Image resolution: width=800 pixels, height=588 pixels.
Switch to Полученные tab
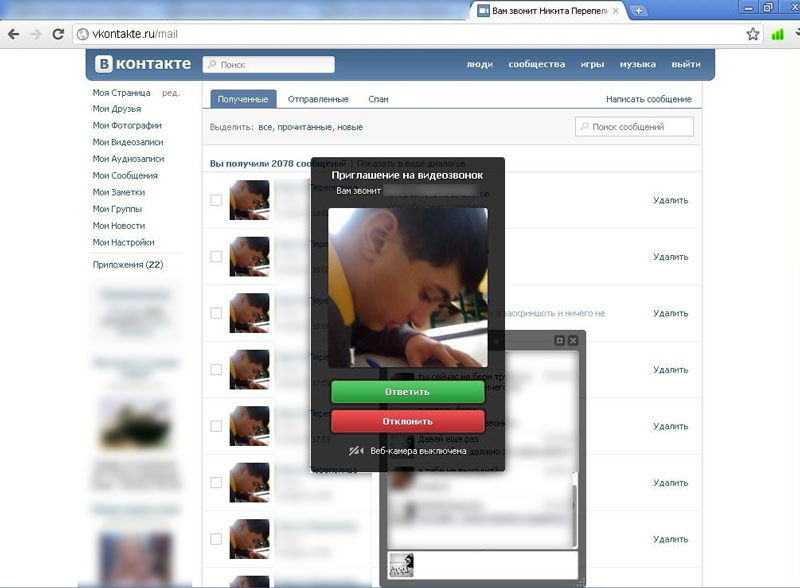(243, 99)
